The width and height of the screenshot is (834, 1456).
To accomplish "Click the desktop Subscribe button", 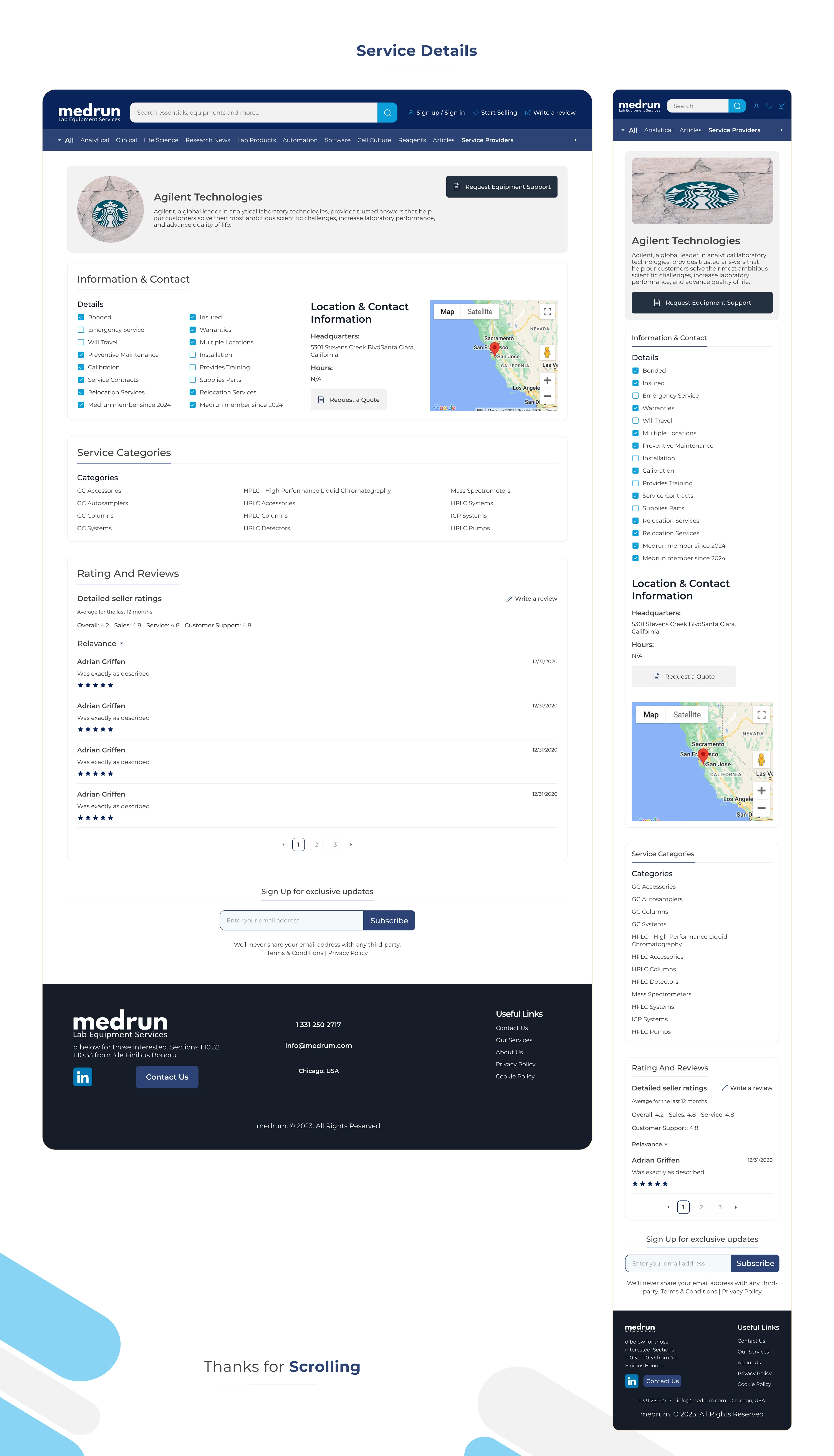I will (x=389, y=921).
